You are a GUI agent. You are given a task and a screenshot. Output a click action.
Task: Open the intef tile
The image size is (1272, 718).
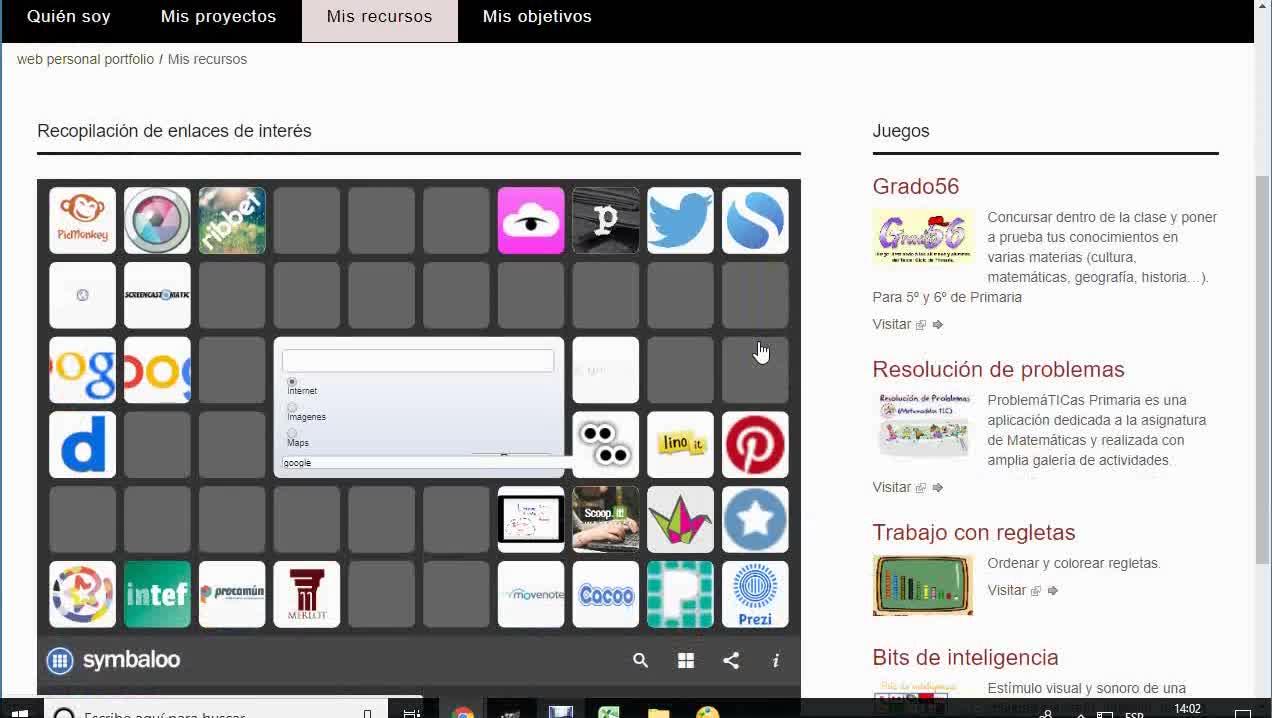[157, 594]
